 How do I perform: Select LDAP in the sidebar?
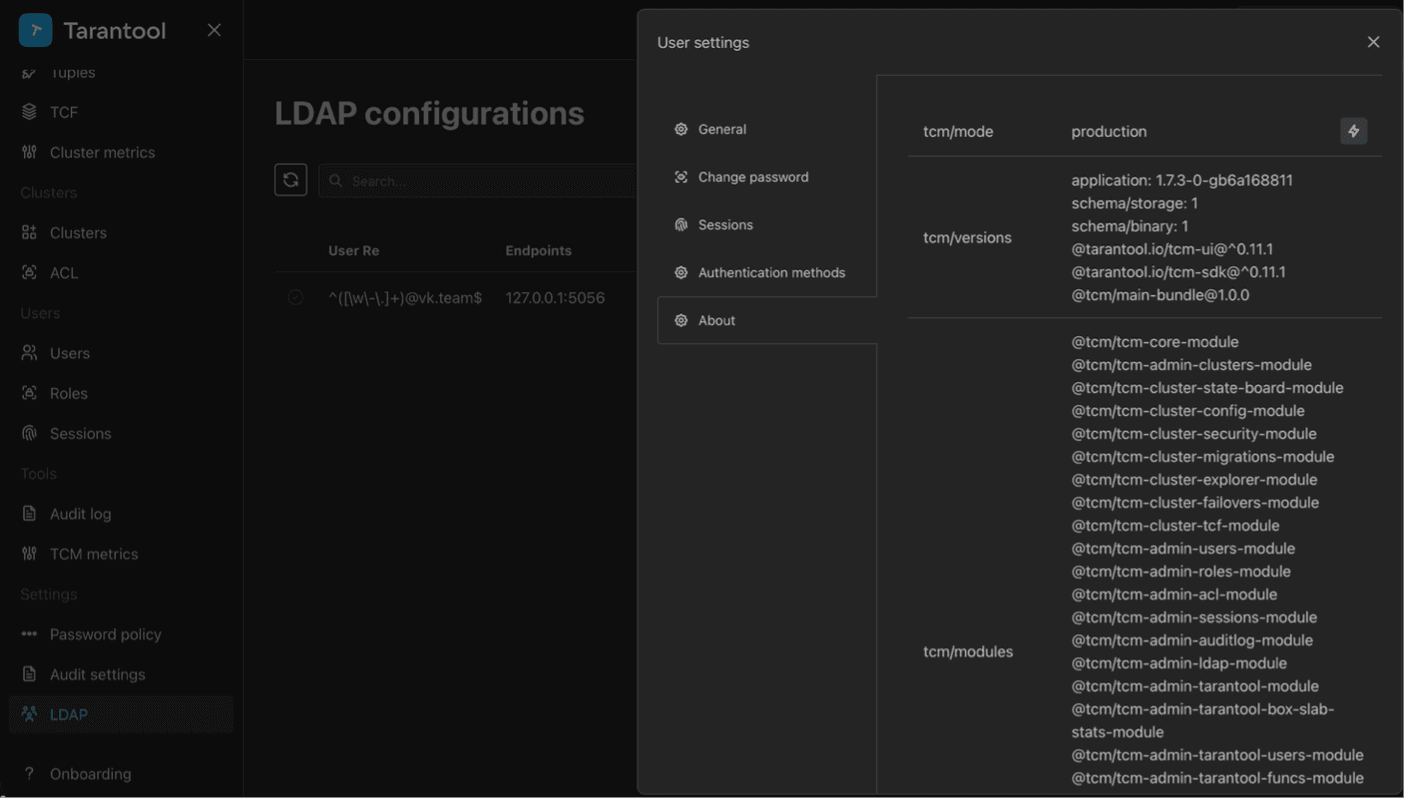click(x=121, y=714)
